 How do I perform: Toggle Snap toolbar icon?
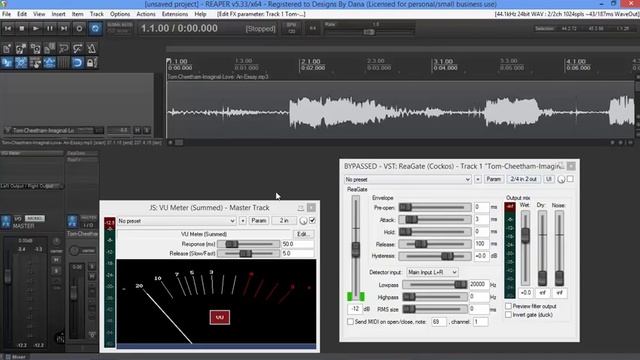[77, 63]
